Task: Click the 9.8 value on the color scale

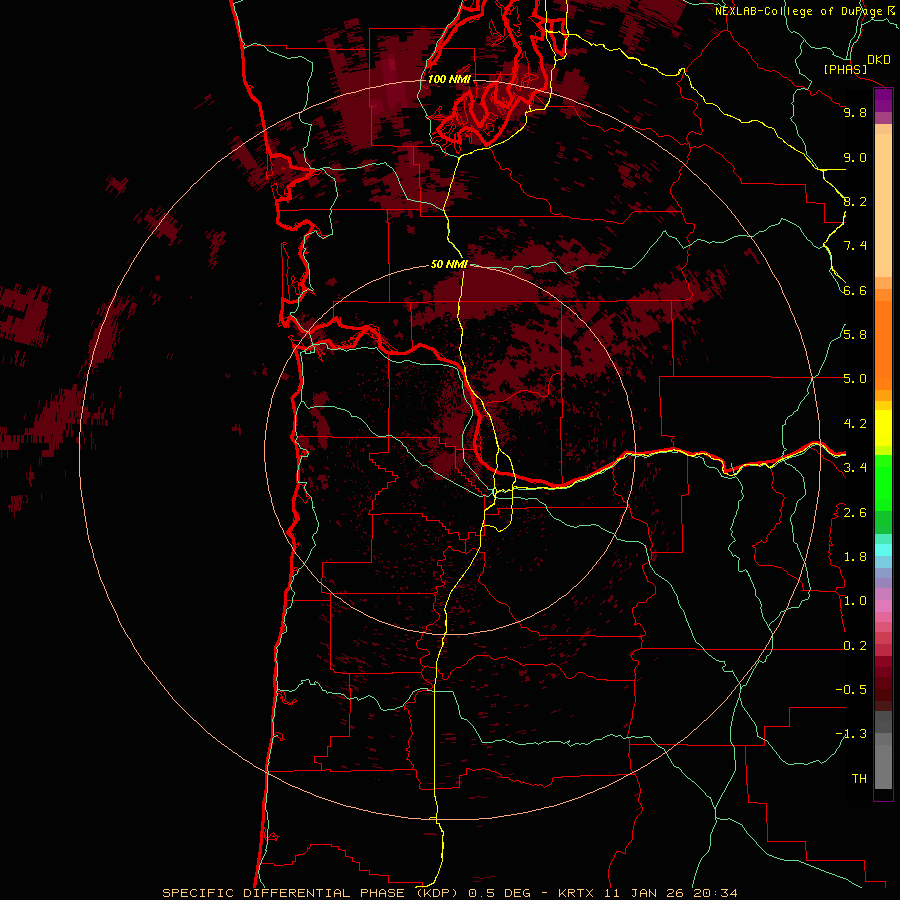Action: click(x=855, y=112)
